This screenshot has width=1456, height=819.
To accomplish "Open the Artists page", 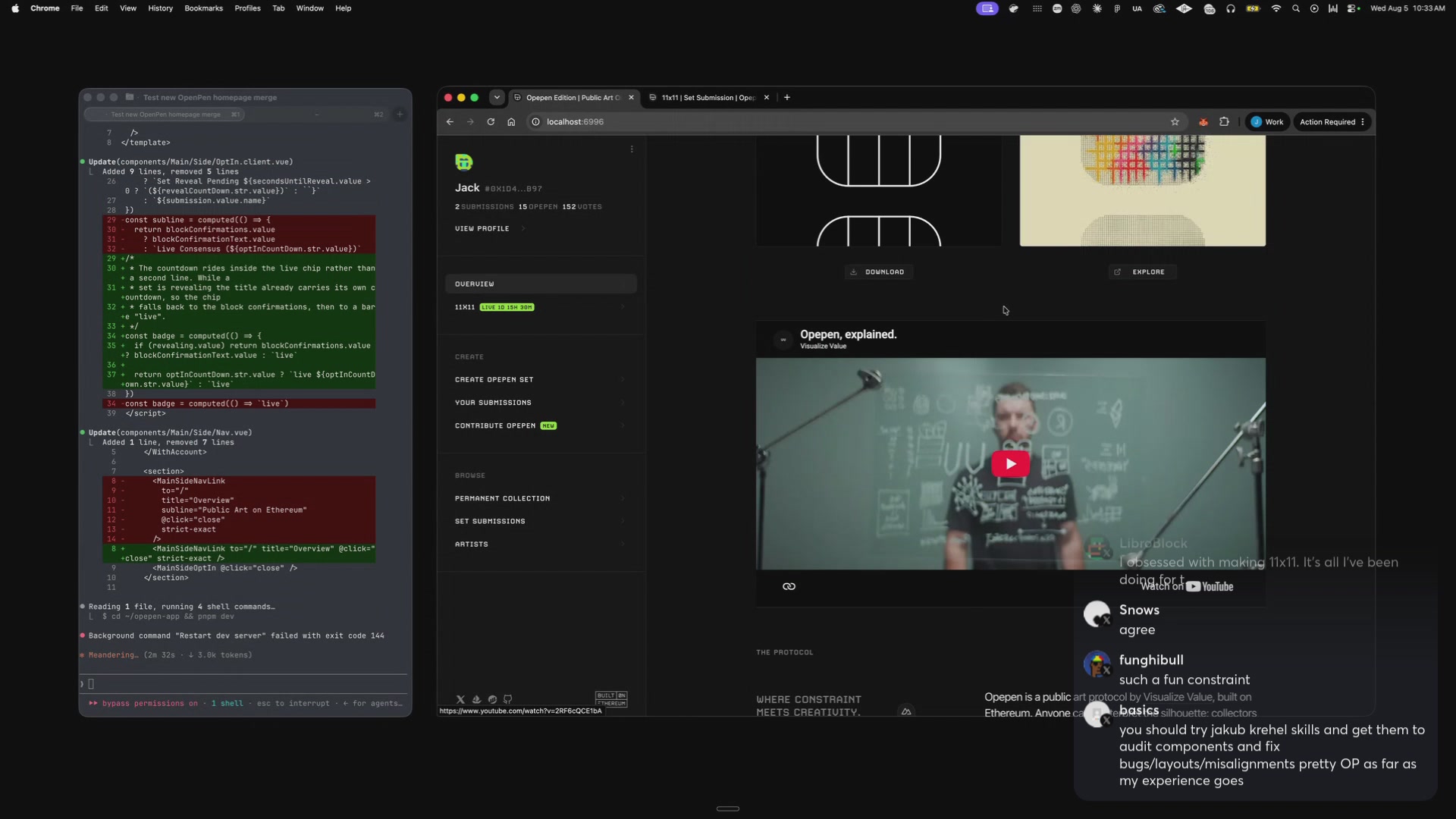I will click(x=541, y=544).
